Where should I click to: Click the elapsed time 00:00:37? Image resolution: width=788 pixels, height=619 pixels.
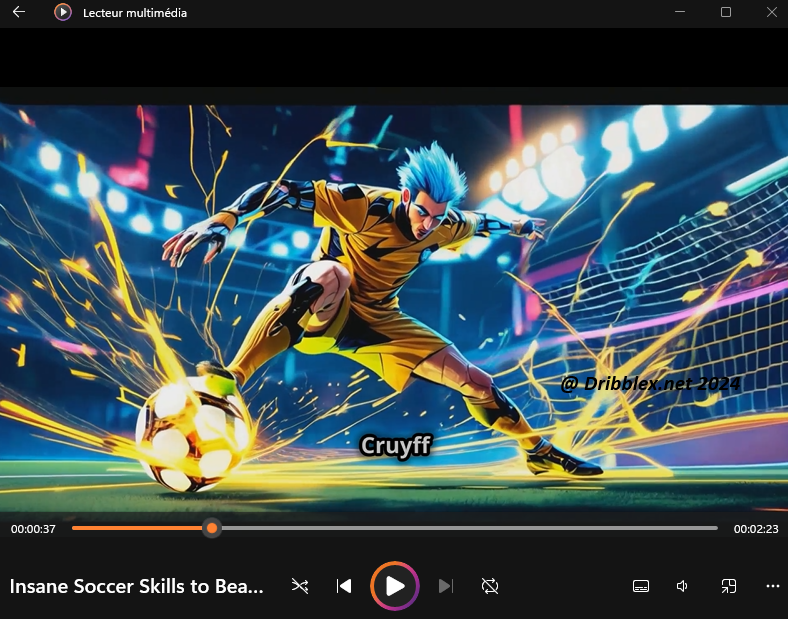coord(33,529)
